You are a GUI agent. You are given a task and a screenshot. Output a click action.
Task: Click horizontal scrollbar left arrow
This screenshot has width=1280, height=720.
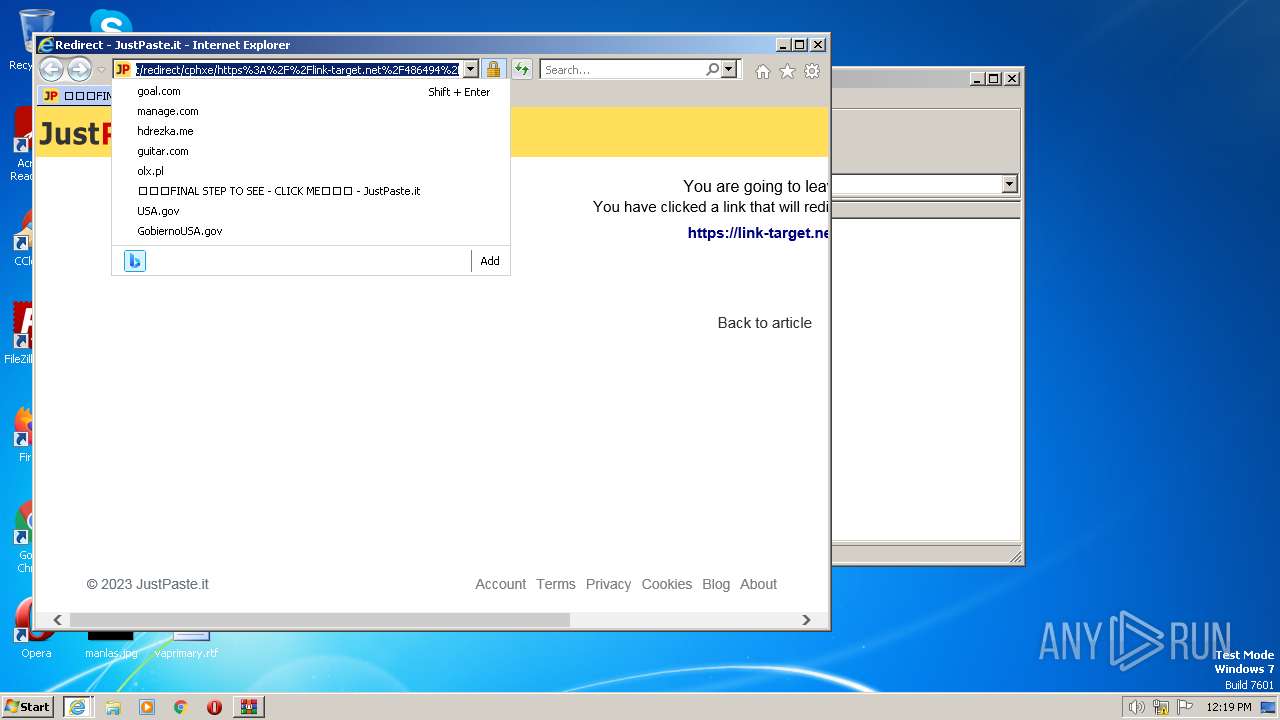click(x=57, y=620)
